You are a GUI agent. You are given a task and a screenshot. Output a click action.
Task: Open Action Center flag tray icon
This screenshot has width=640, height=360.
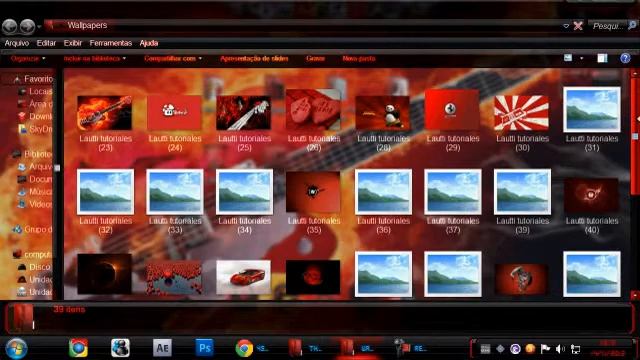(545, 349)
